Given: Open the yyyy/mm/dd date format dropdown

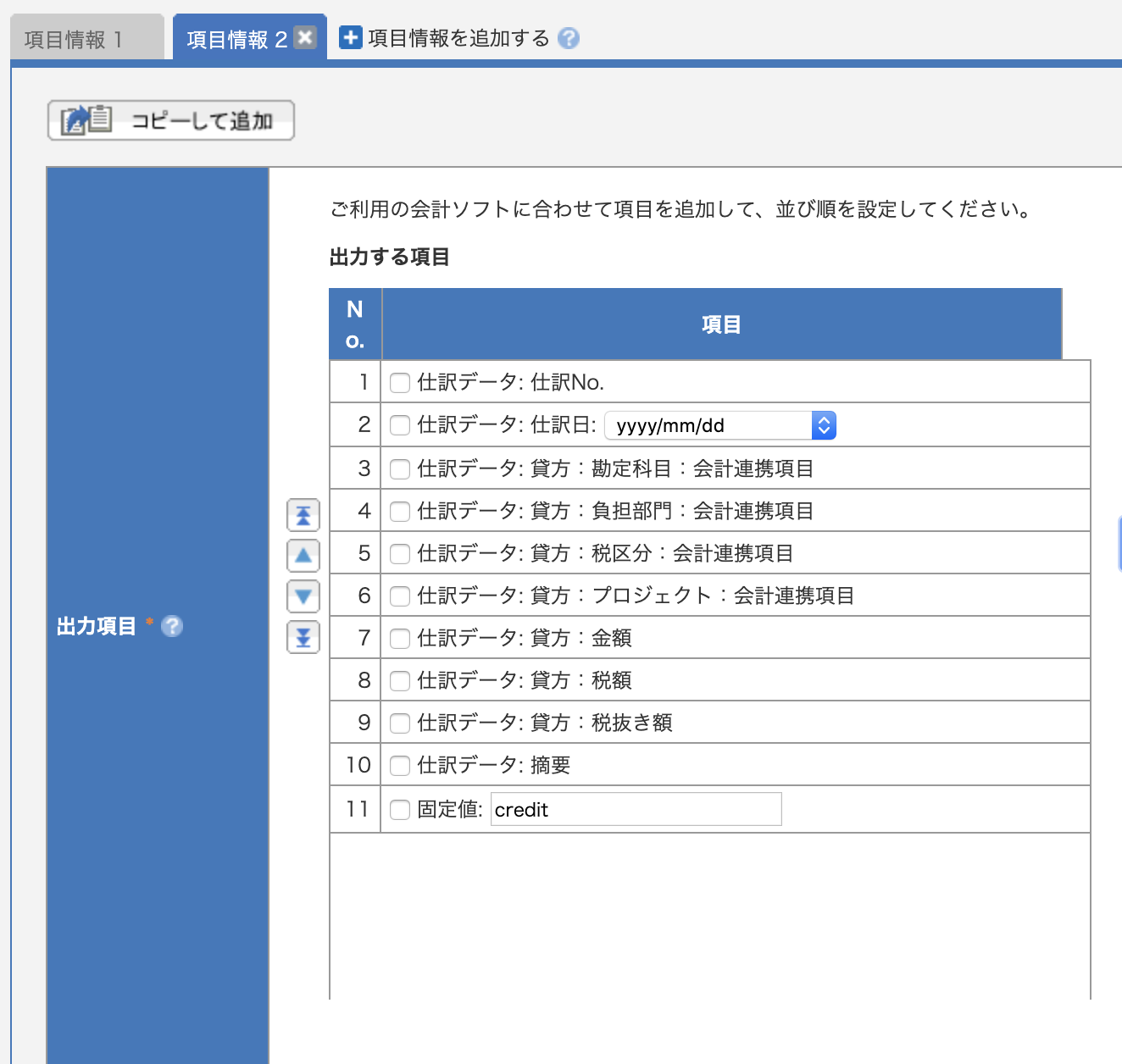Looking at the screenshot, I should 720,425.
